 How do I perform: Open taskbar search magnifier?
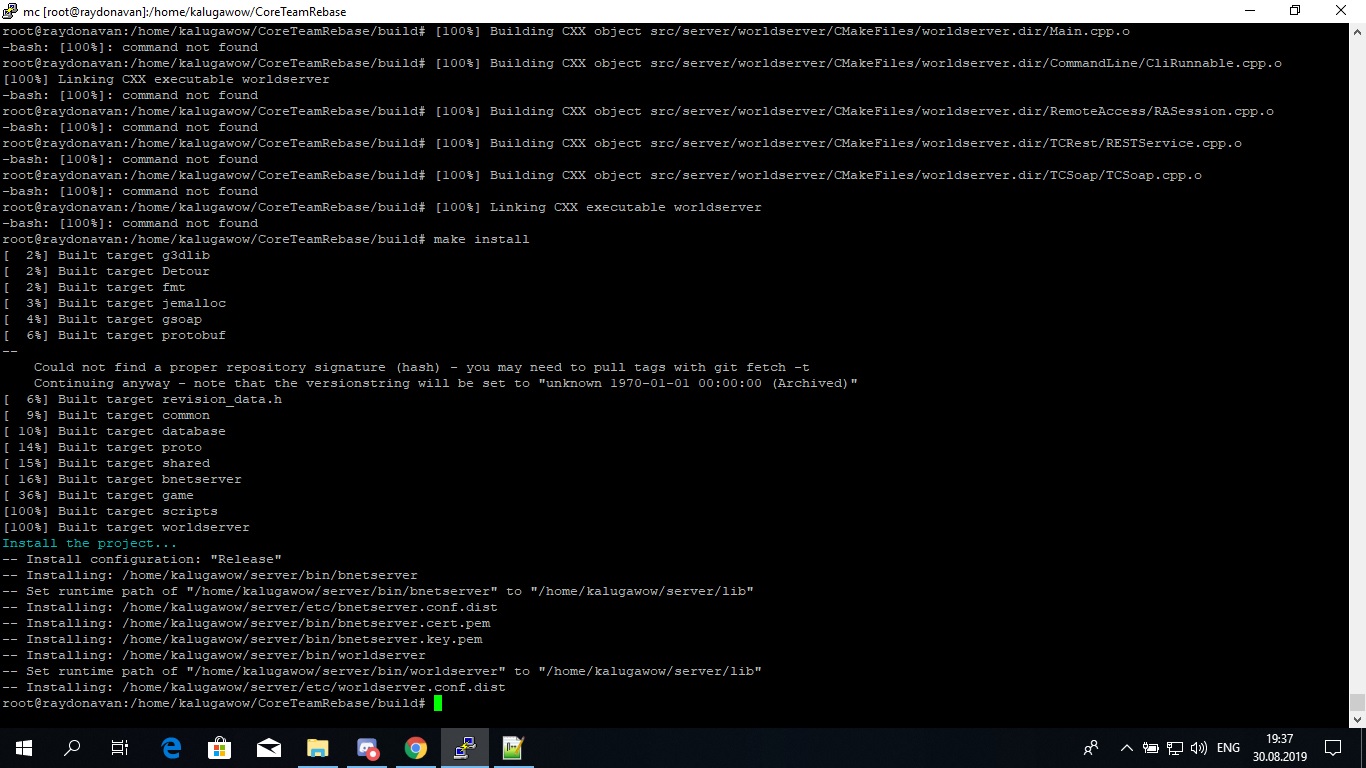pyautogui.click(x=72, y=747)
